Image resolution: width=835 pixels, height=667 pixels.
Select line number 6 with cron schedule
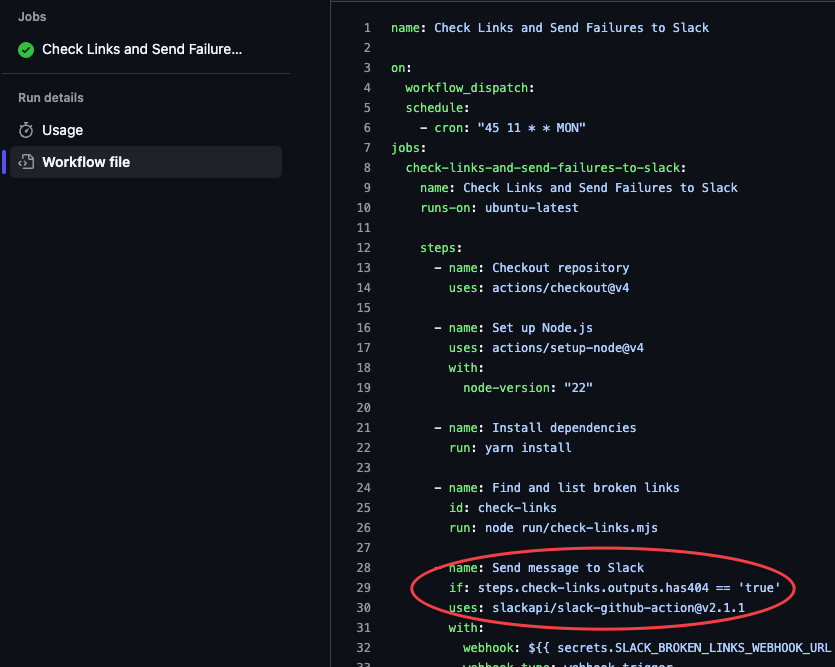point(367,128)
